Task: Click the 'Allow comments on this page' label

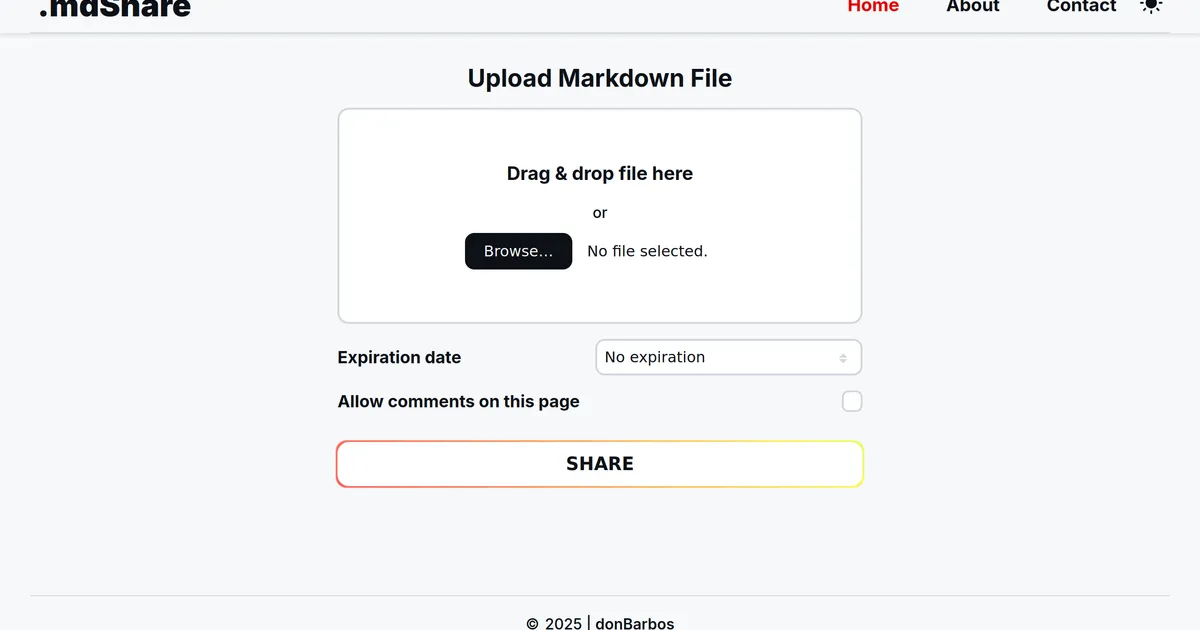Action: [x=458, y=401]
